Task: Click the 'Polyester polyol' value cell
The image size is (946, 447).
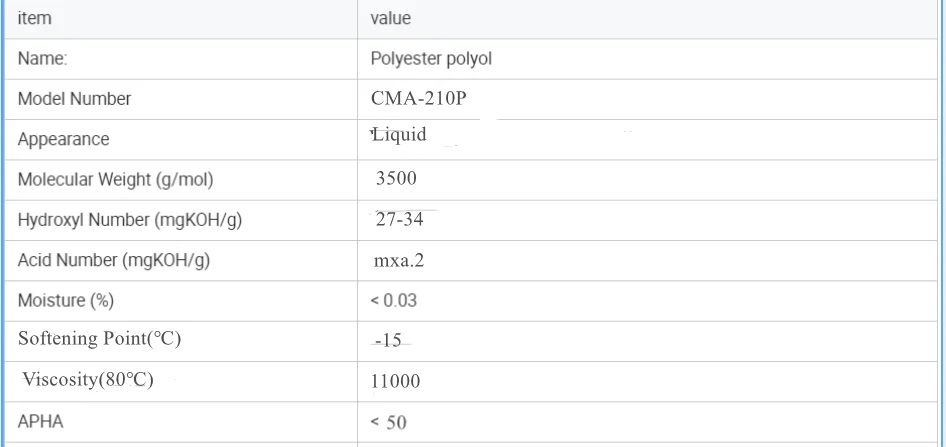Action: click(x=431, y=59)
